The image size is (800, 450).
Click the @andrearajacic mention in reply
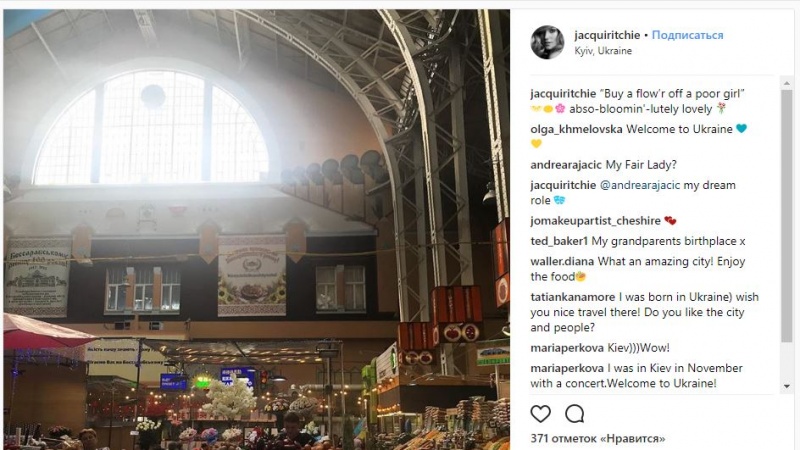[x=640, y=185]
